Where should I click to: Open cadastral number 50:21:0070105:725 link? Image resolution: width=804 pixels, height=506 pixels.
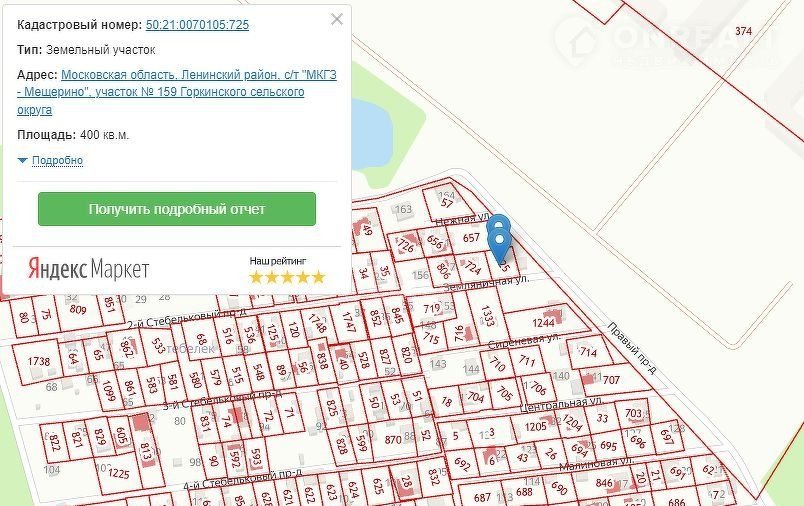[x=197, y=23]
